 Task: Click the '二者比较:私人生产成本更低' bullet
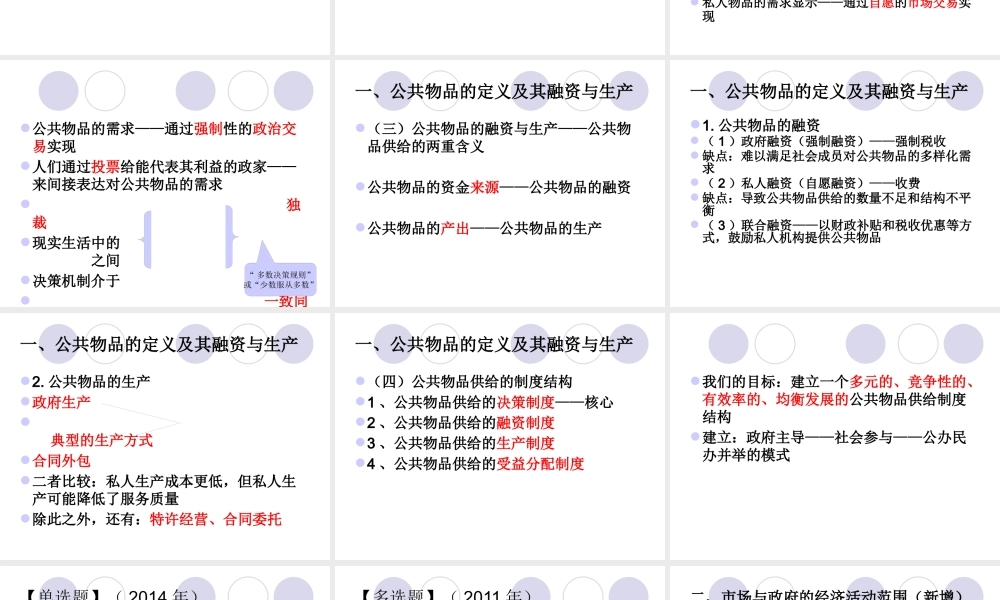165,490
